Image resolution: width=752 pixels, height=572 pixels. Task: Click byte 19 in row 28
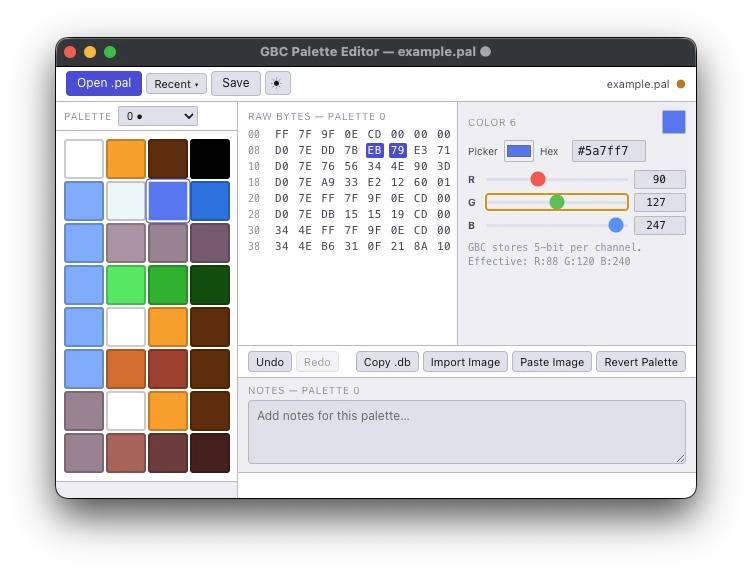(x=398, y=214)
